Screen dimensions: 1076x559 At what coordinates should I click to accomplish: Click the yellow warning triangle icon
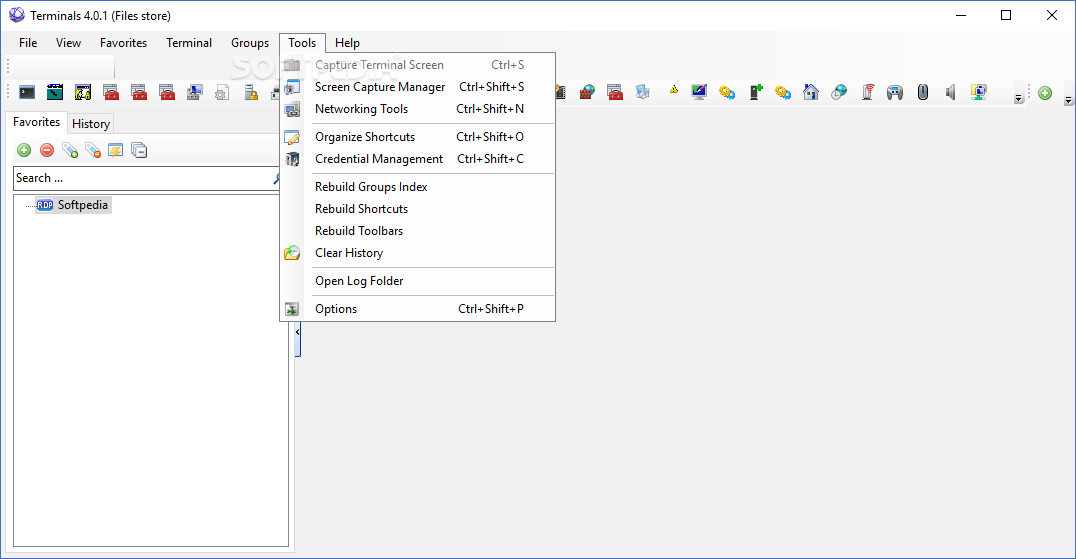(674, 89)
